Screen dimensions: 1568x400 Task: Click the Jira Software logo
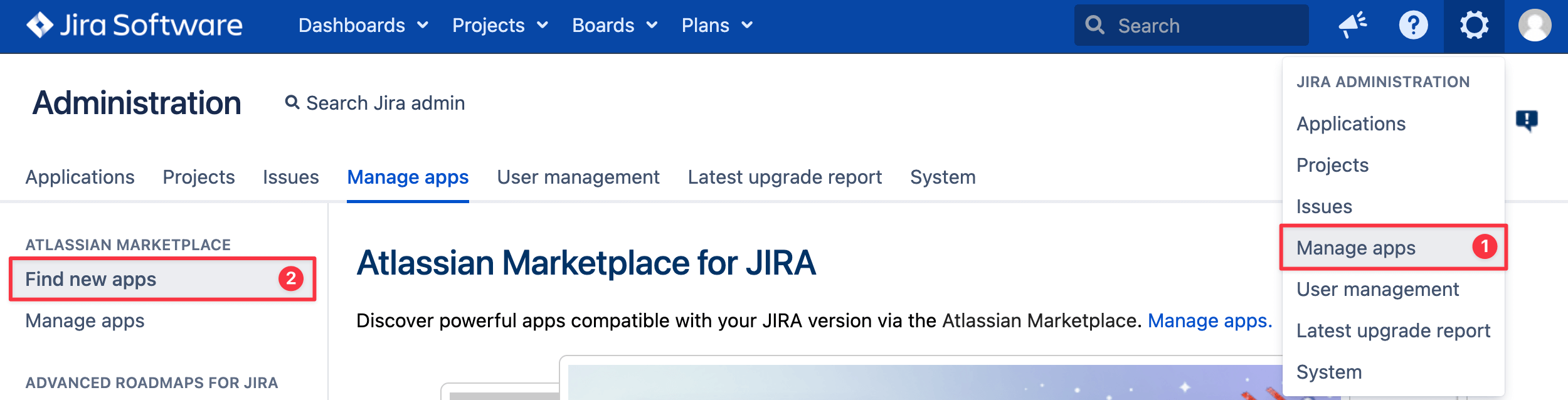(134, 26)
